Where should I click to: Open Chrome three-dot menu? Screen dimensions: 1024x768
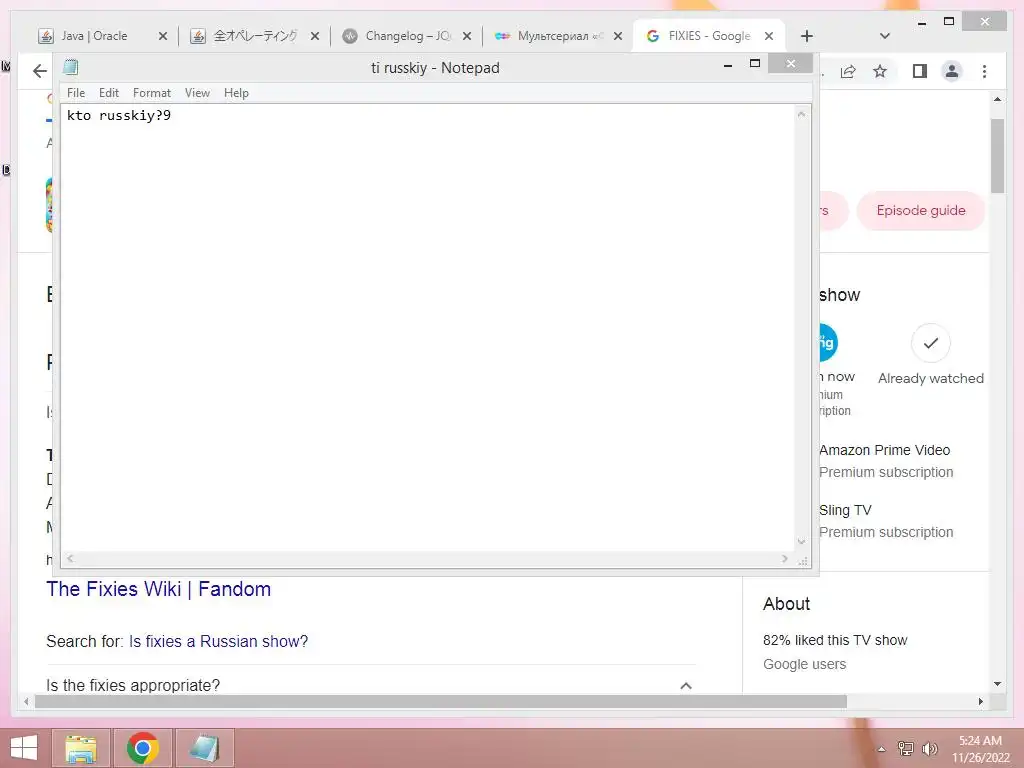[x=984, y=71]
